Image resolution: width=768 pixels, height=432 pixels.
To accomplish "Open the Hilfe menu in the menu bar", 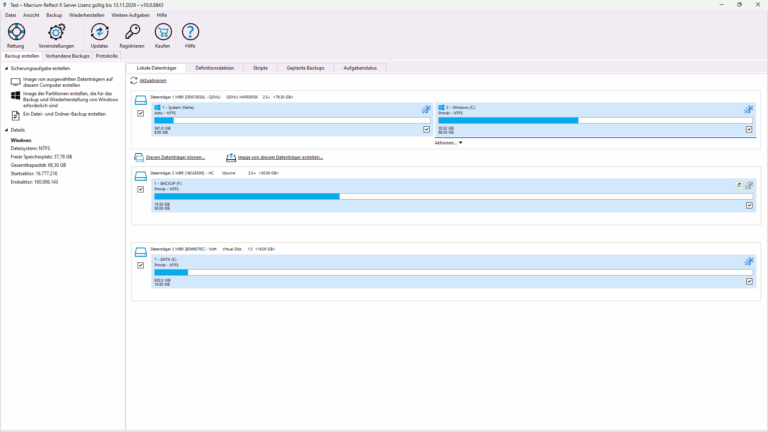I will (162, 15).
